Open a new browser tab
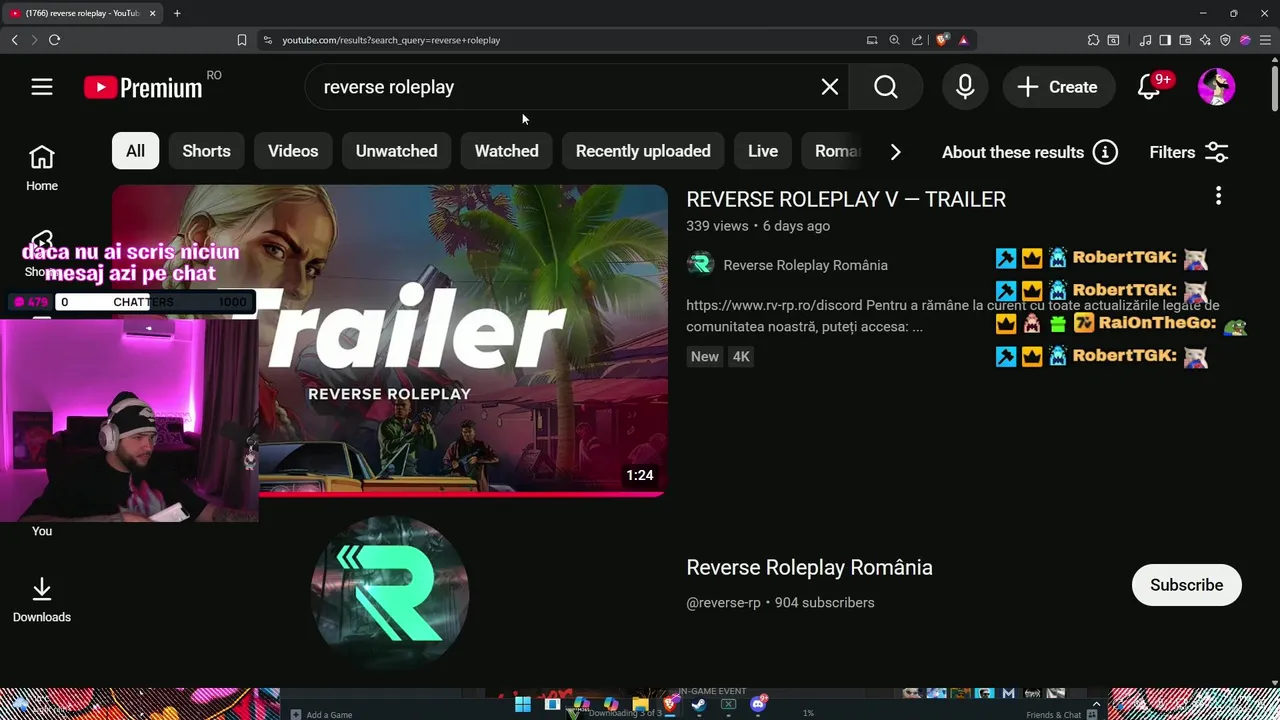1280x720 pixels. [177, 13]
